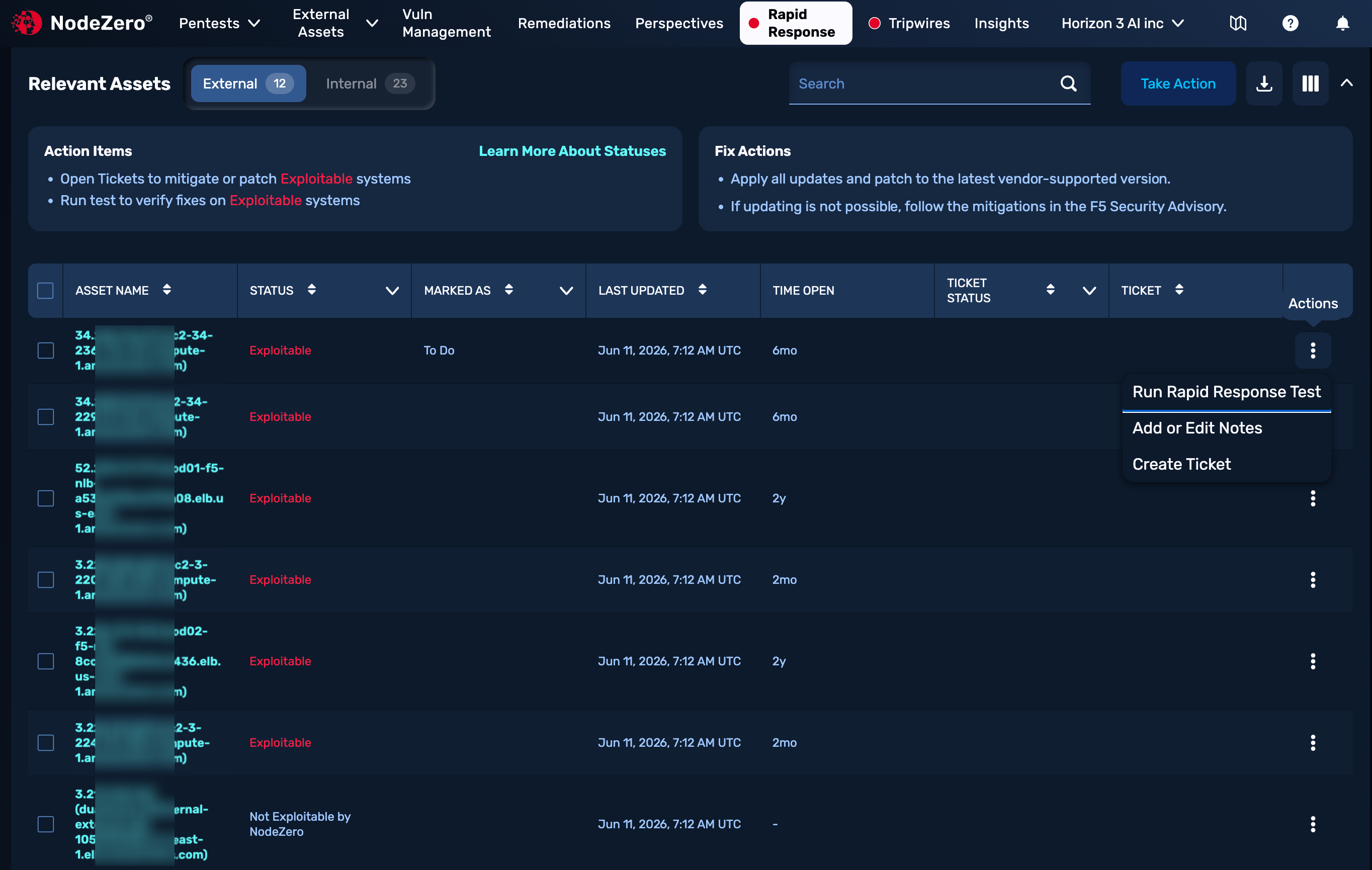Viewport: 1372px width, 870px height.
Task: Sort by Status arrows
Action: (x=311, y=290)
